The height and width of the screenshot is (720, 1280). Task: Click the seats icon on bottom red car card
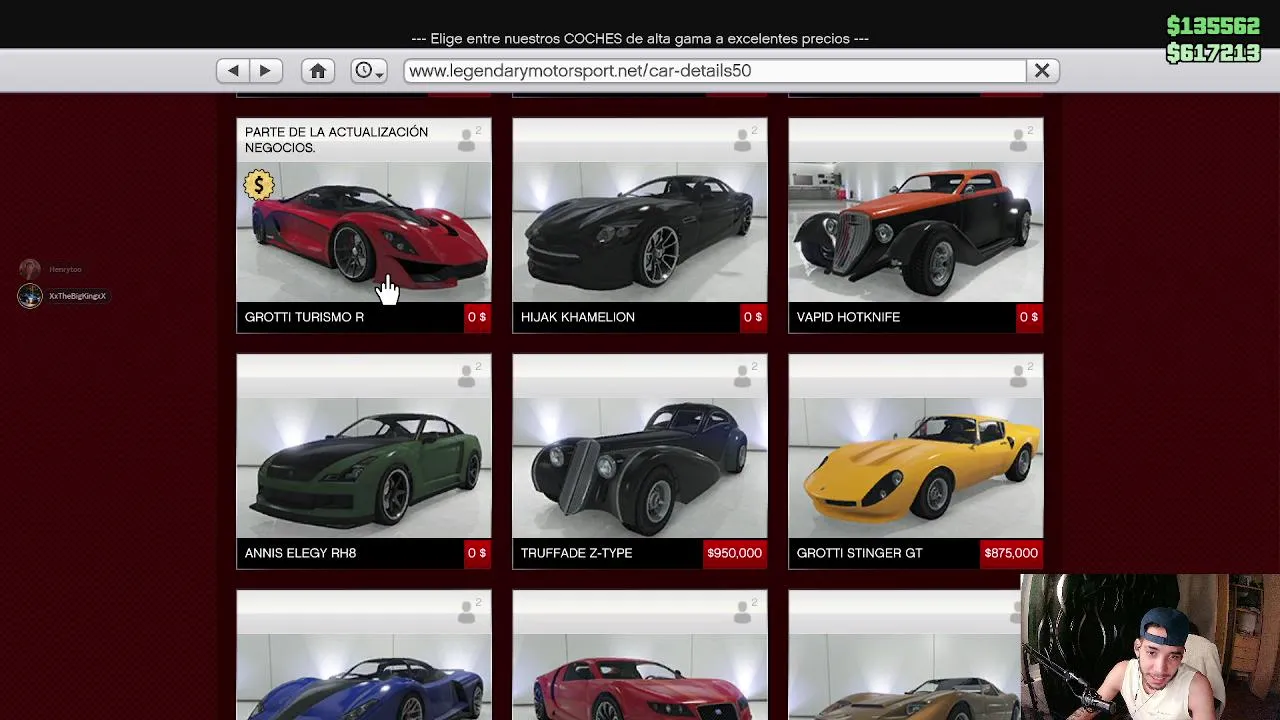coord(744,611)
